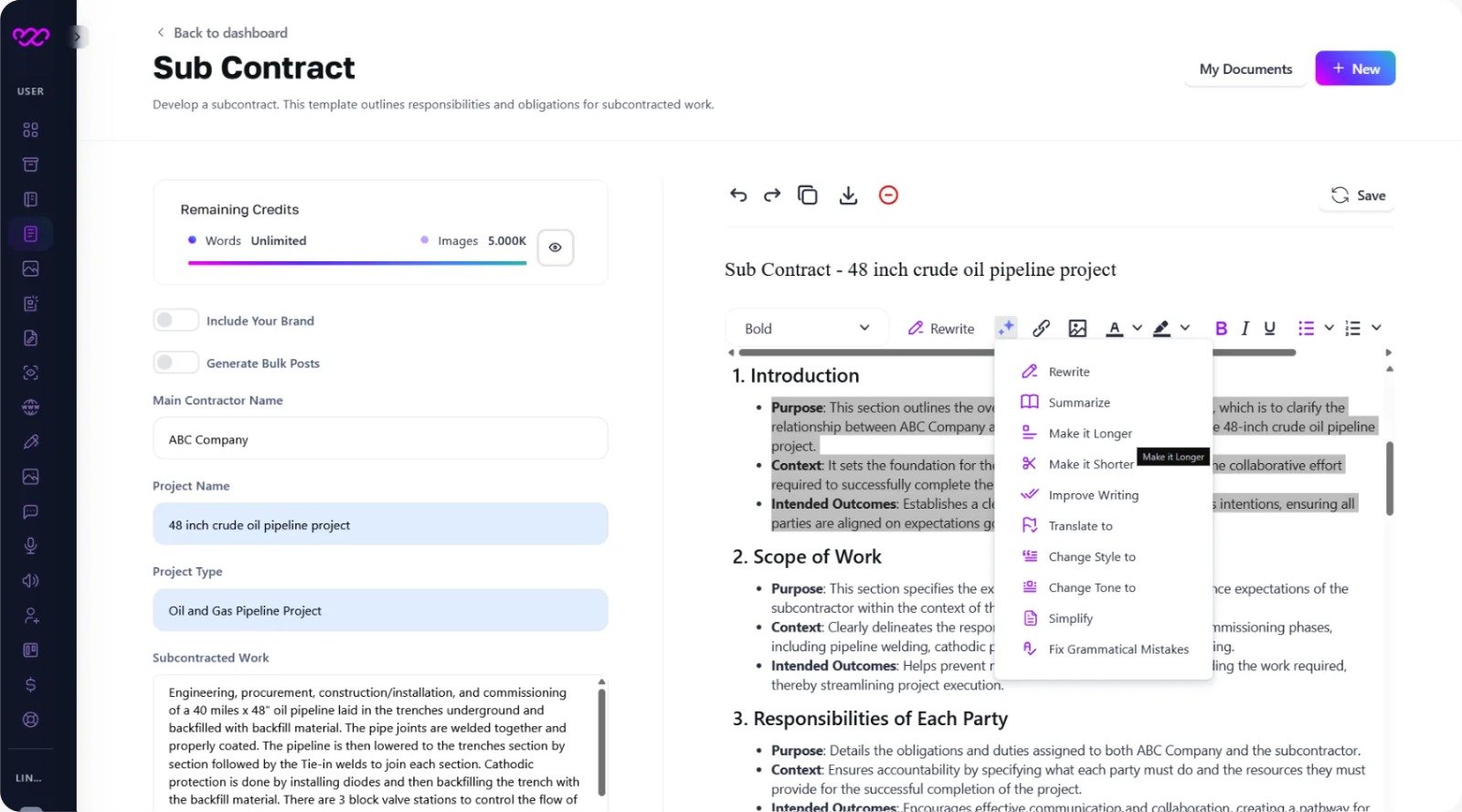Toggle the Include Your Brand switch
This screenshot has width=1462, height=812.
[x=175, y=320]
